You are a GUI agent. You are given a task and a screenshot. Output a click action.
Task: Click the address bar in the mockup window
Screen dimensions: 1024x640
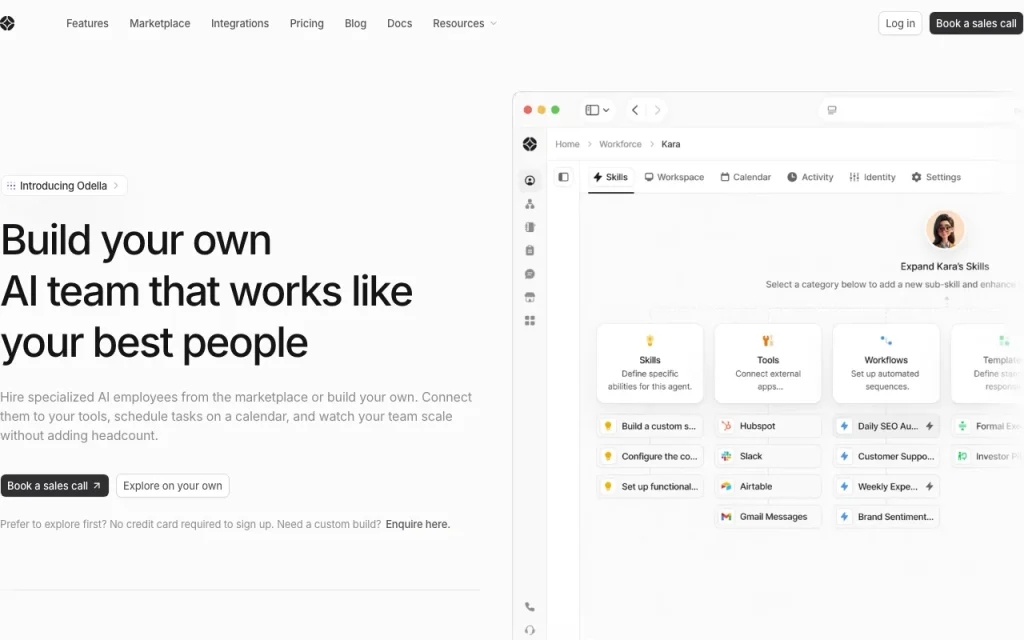pyautogui.click(x=921, y=110)
